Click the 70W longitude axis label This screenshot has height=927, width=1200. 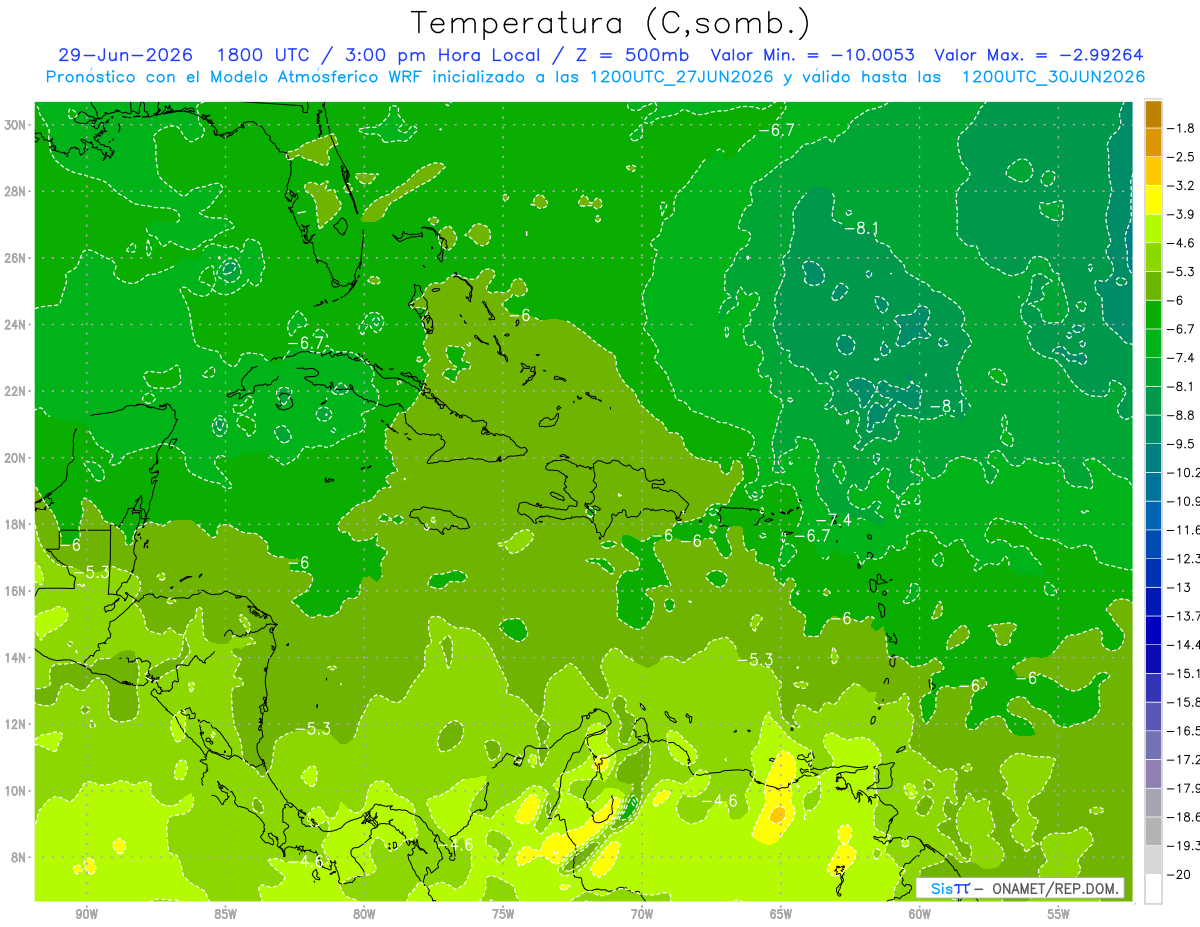click(x=642, y=914)
